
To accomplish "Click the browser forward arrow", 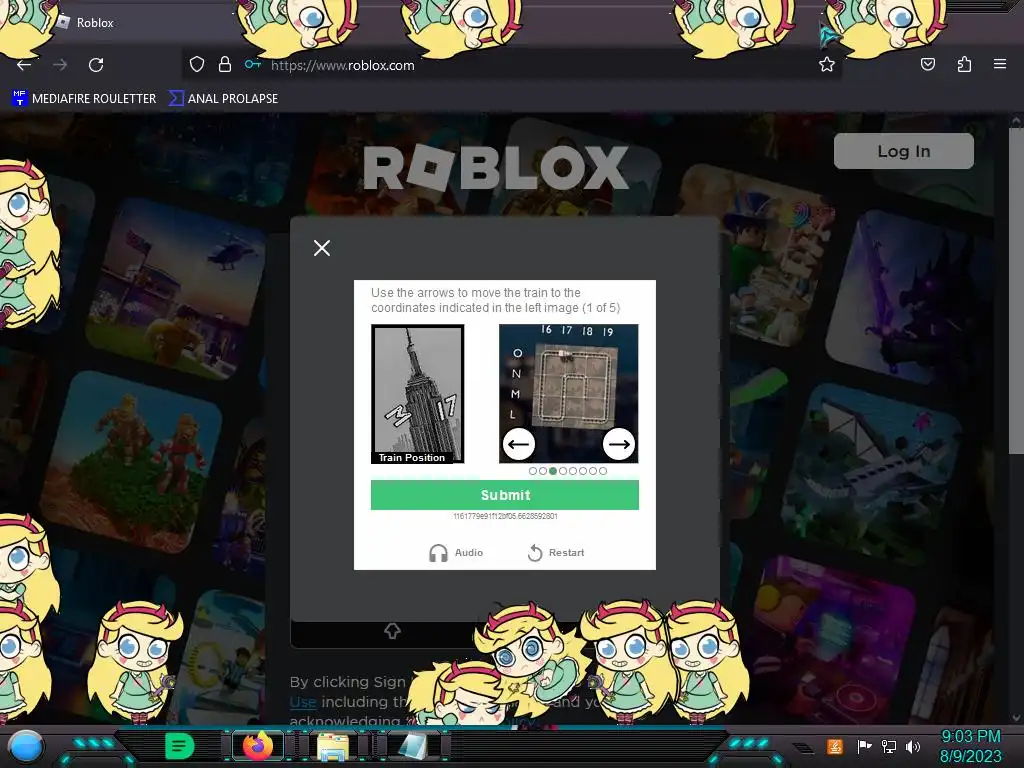I will 60,65.
